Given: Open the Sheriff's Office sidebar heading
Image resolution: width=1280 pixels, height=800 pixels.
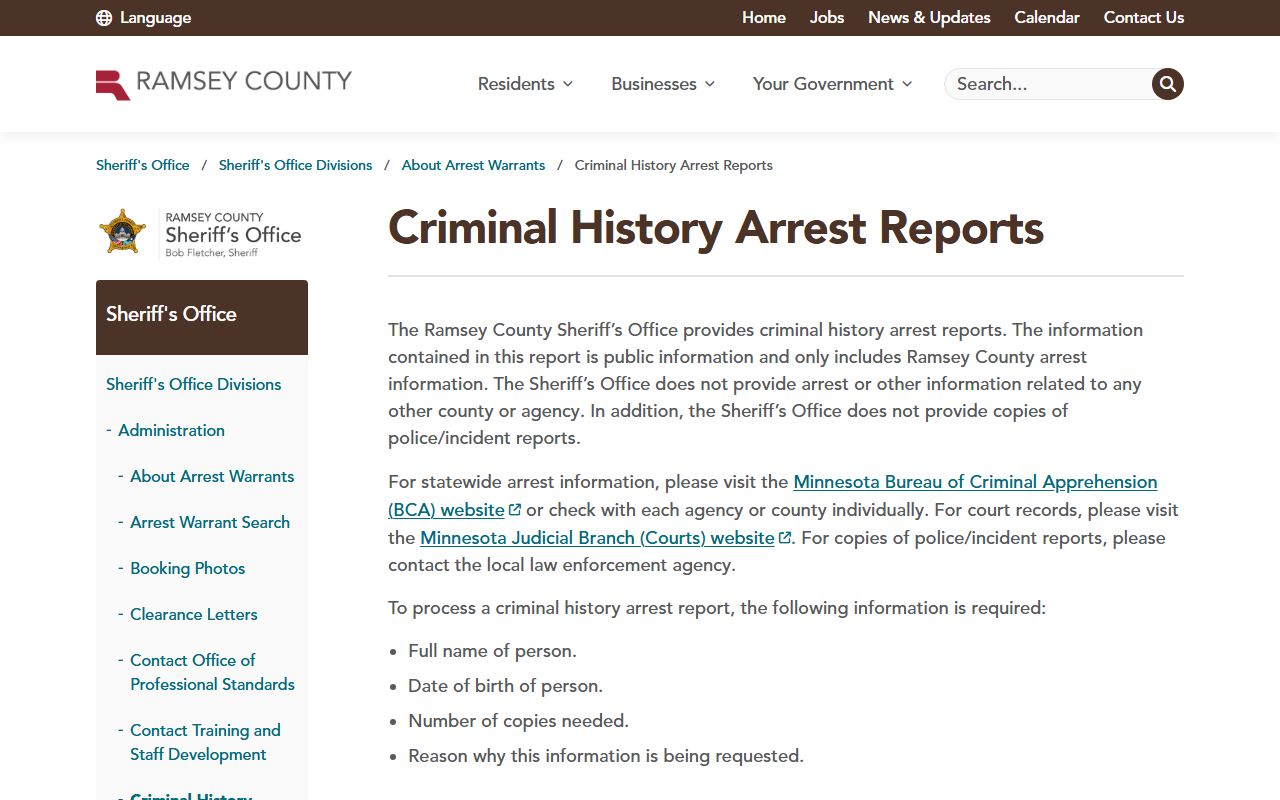Looking at the screenshot, I should 202,317.
